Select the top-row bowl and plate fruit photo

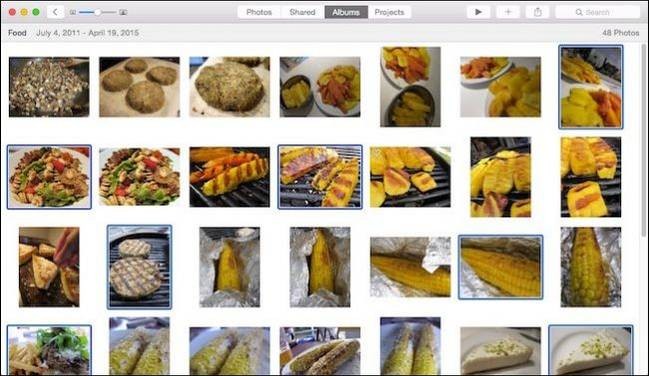click(x=320, y=87)
